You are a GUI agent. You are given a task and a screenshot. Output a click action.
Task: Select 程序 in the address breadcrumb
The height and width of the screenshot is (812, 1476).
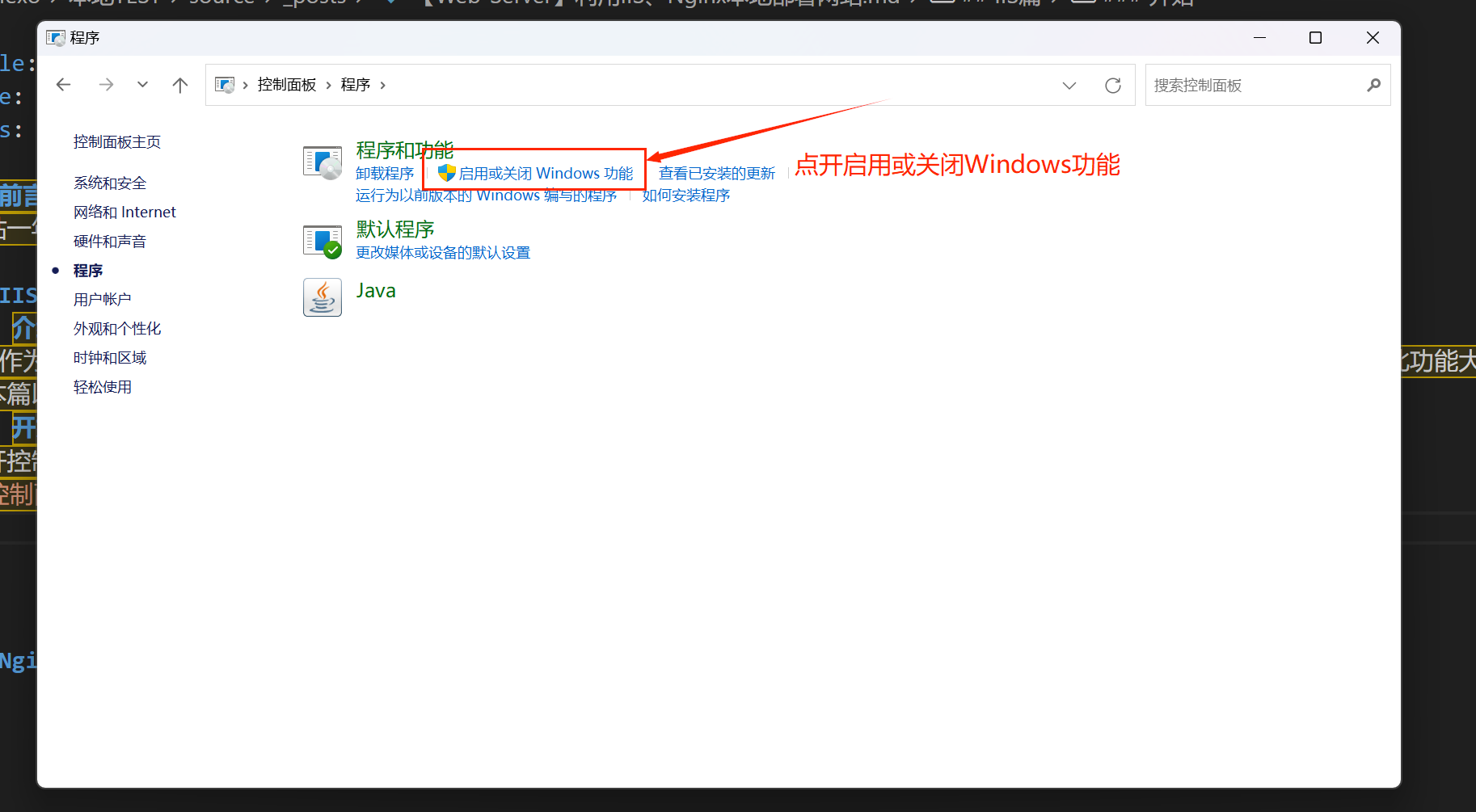click(x=356, y=85)
